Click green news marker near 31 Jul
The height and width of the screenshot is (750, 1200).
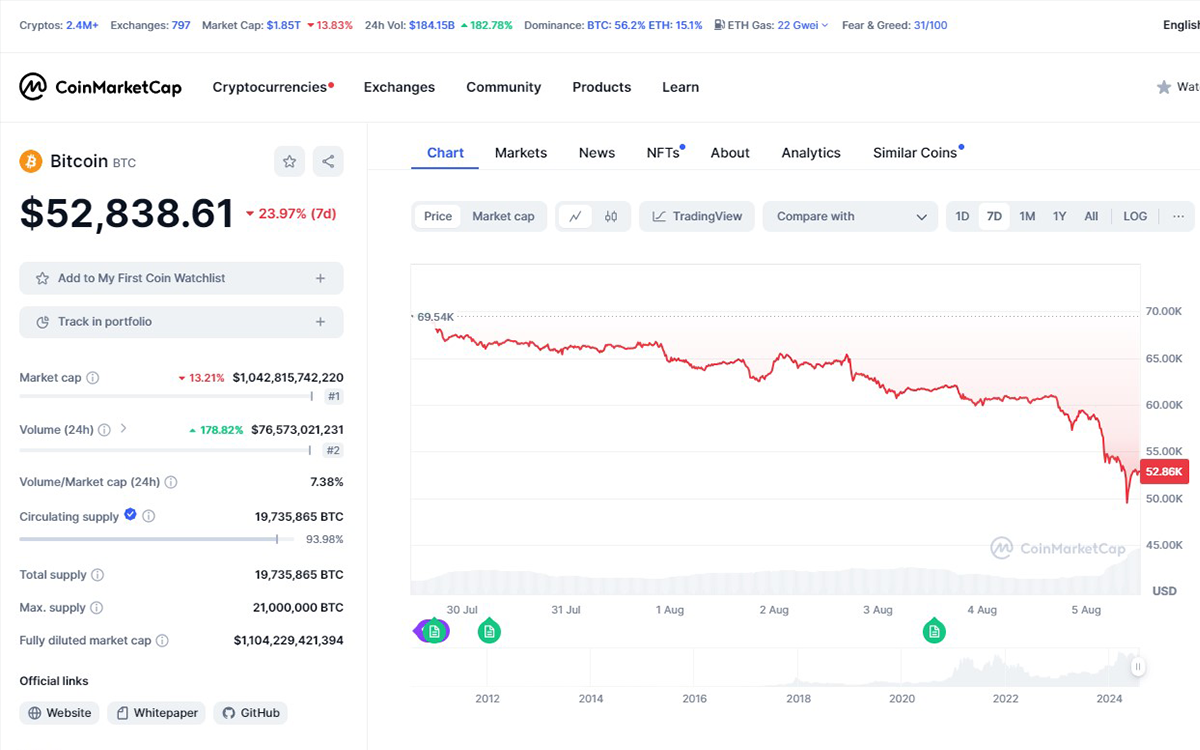point(489,631)
